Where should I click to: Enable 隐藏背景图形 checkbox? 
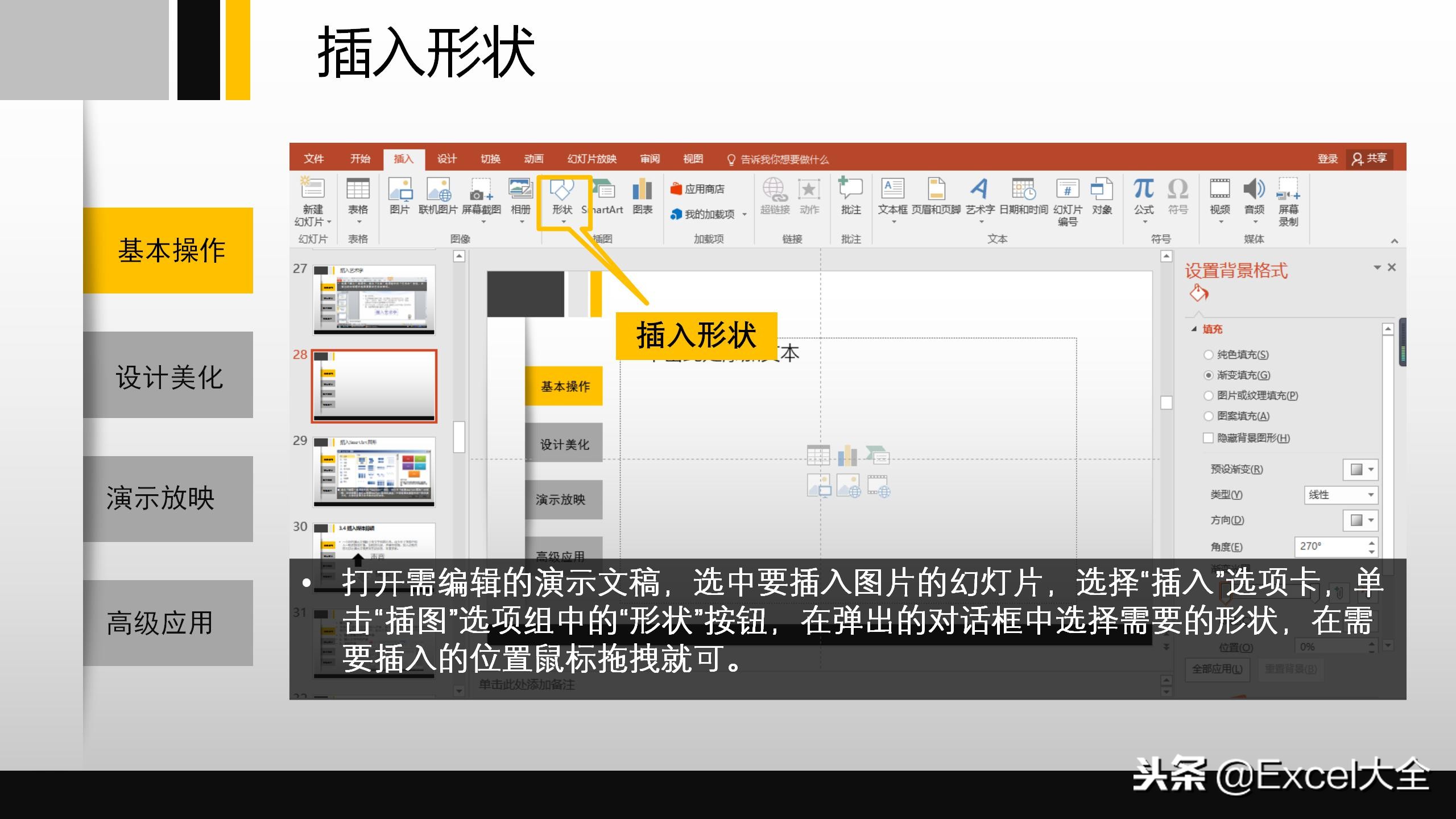coord(1207,439)
